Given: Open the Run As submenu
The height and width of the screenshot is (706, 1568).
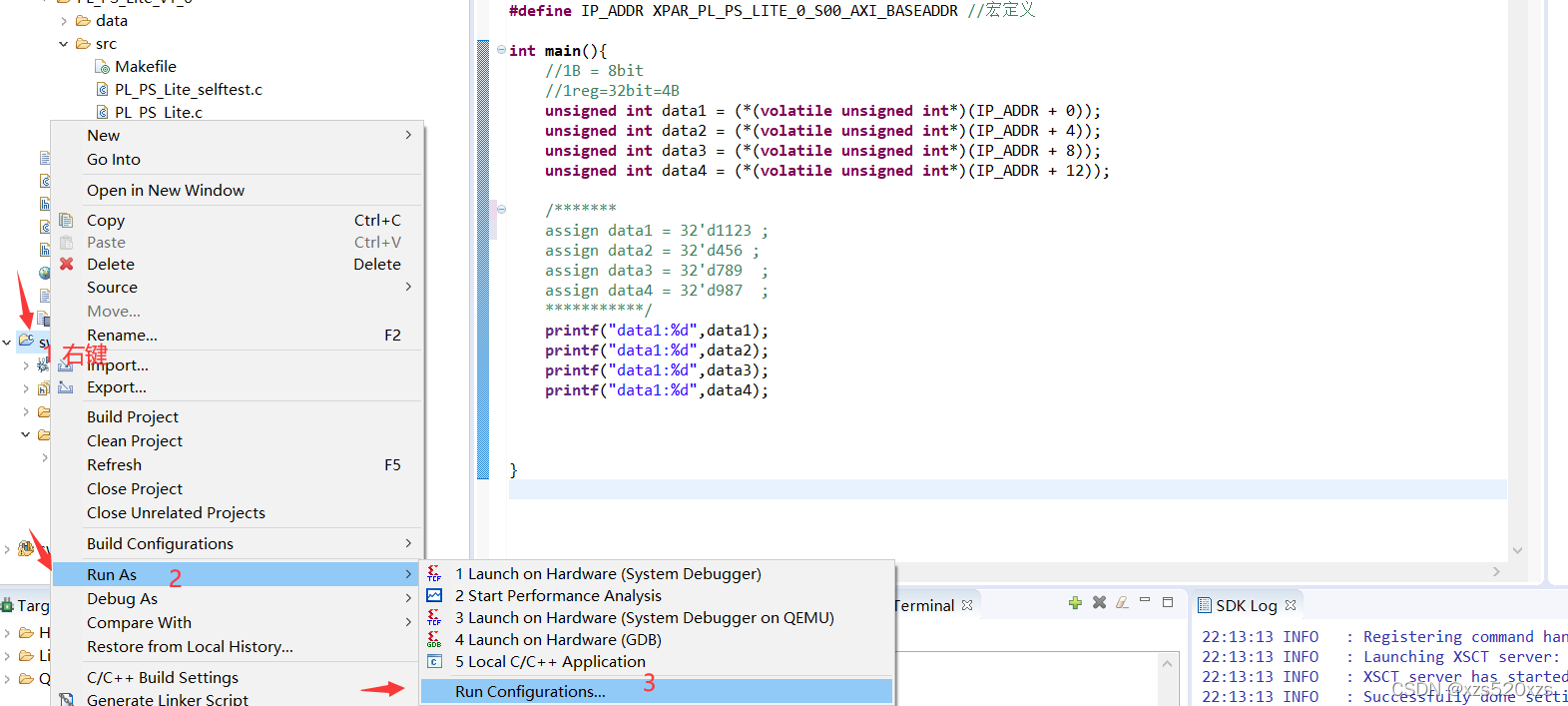Looking at the screenshot, I should 238,574.
